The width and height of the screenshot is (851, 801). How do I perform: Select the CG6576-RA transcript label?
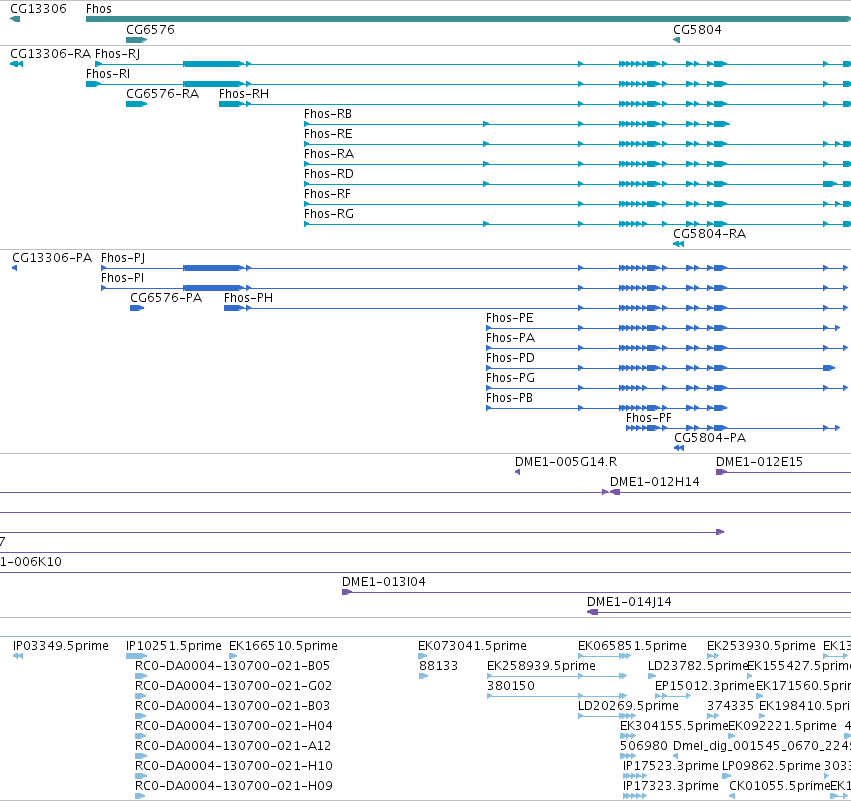[162, 93]
